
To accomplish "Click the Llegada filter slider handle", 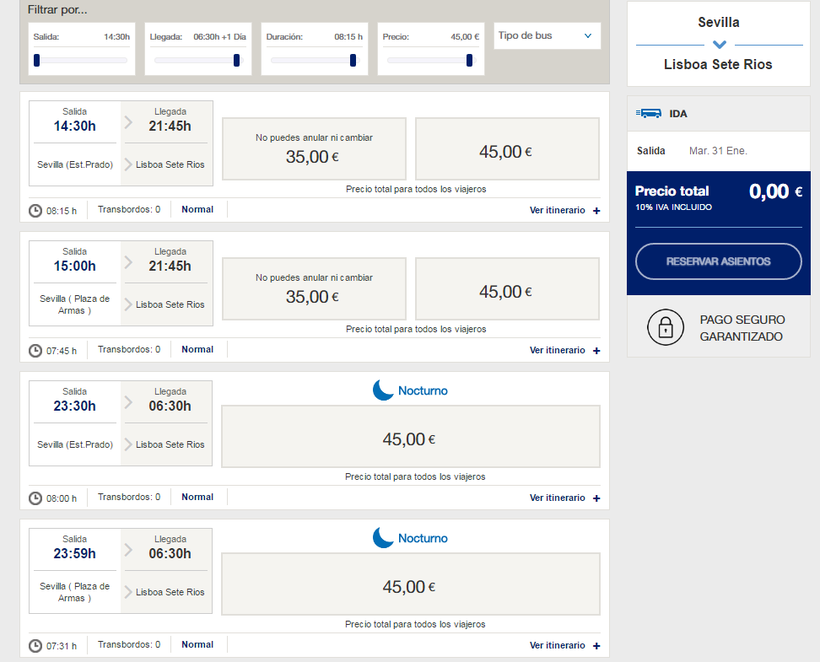I will click(x=237, y=60).
